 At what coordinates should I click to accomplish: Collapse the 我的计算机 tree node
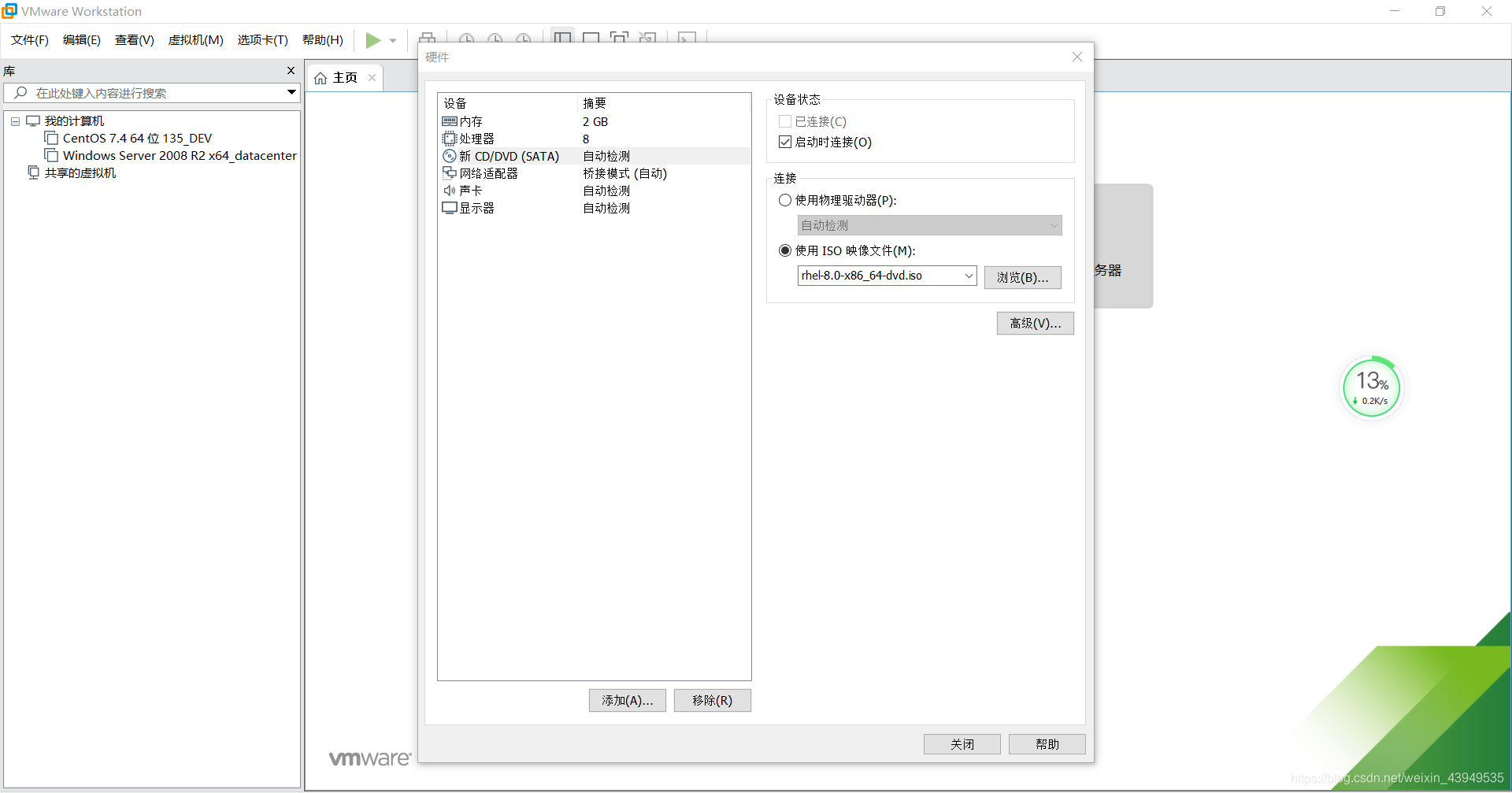coord(15,121)
